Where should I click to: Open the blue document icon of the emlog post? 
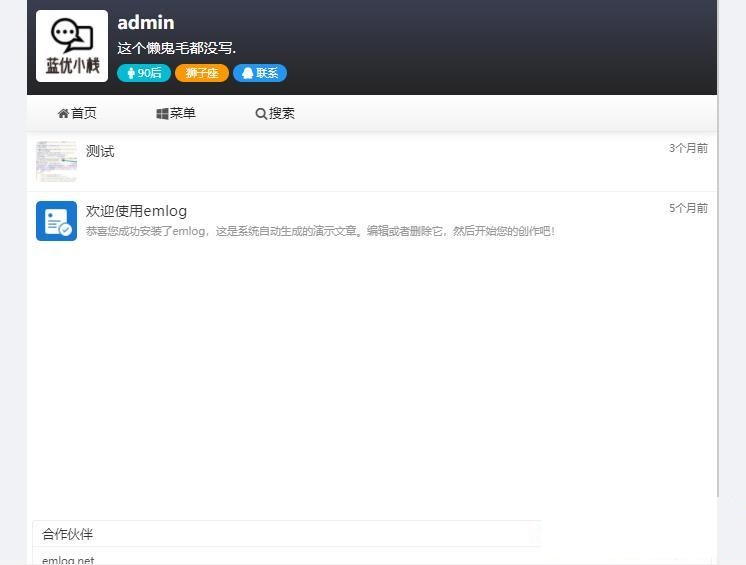(56, 221)
